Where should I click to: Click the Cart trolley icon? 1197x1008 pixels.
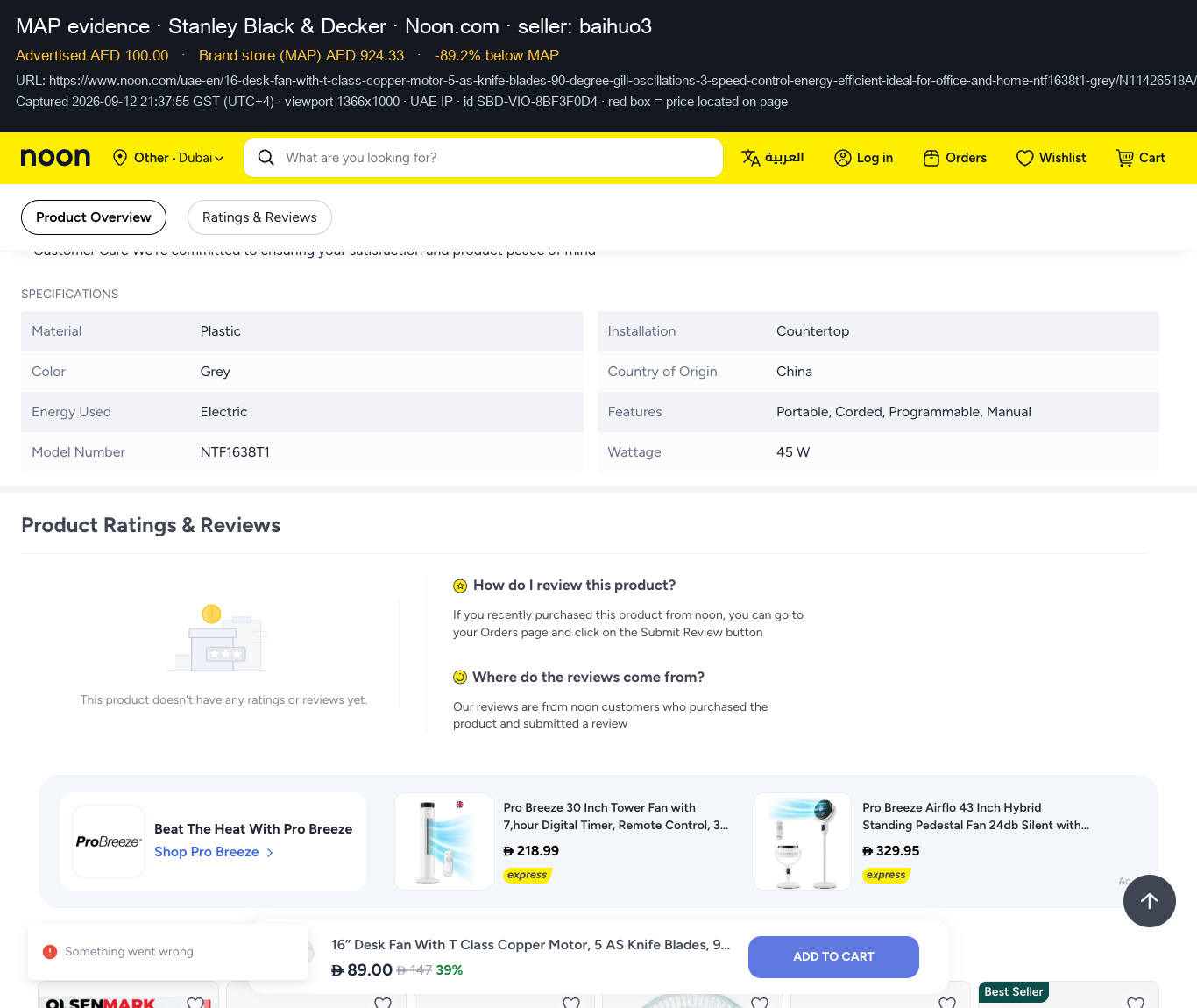click(x=1124, y=158)
